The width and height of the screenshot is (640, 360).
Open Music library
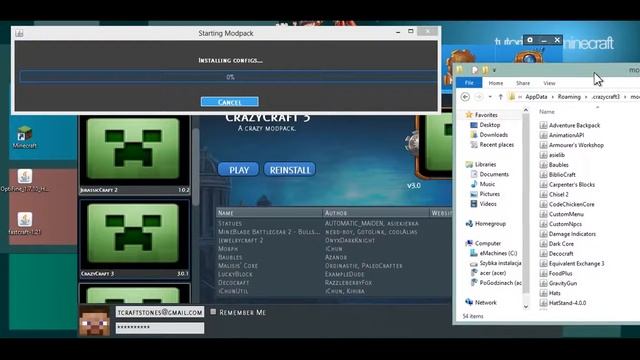[x=482, y=184]
